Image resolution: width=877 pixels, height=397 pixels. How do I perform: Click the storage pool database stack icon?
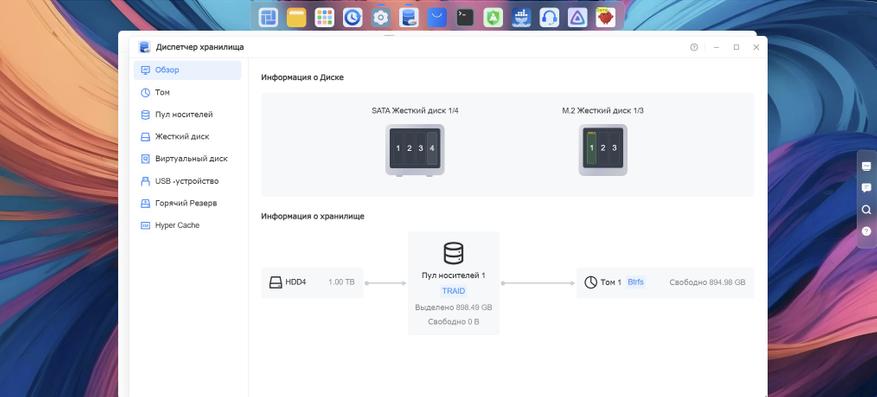pos(453,253)
